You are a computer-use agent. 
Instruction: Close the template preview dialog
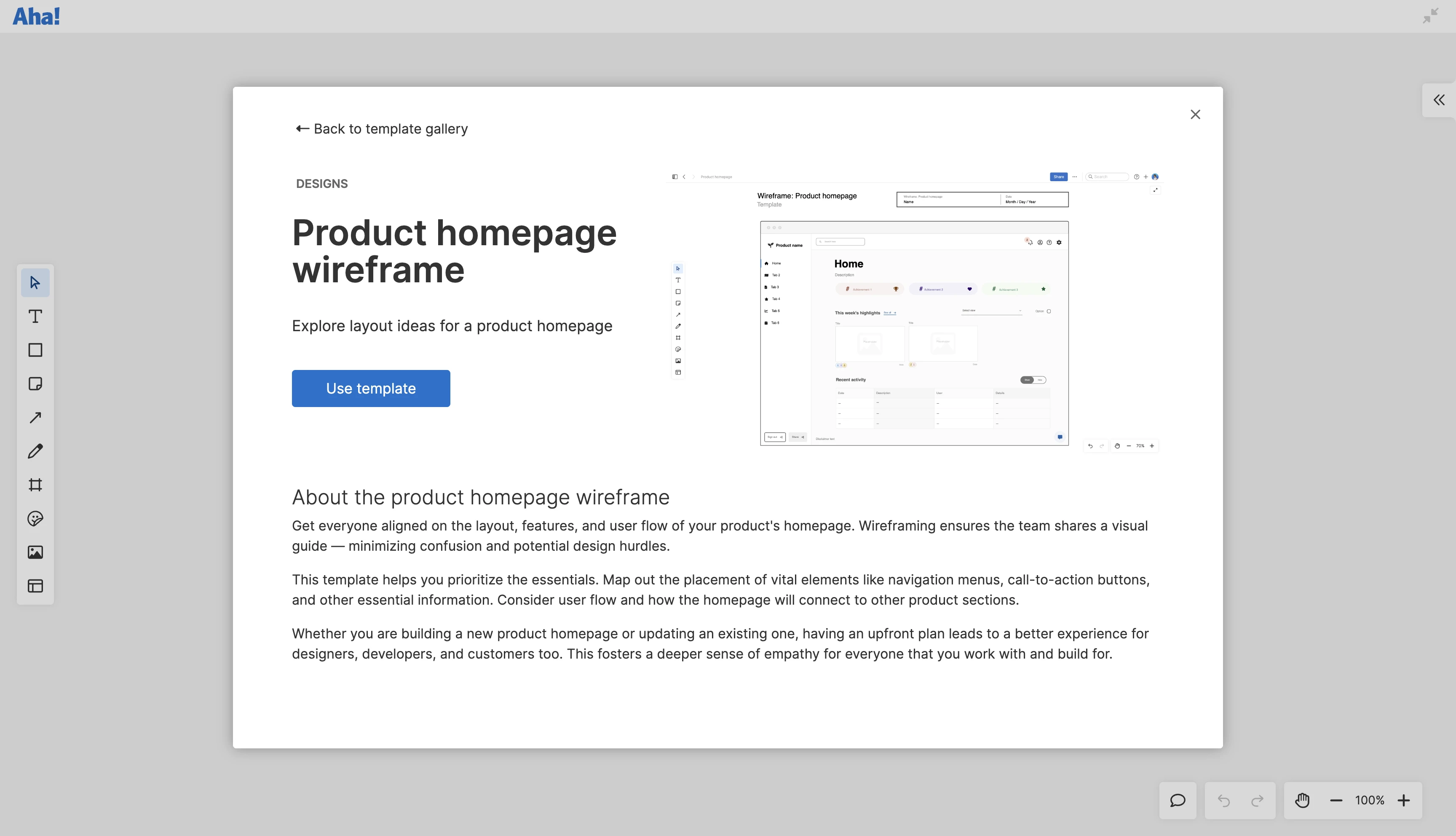click(x=1195, y=115)
